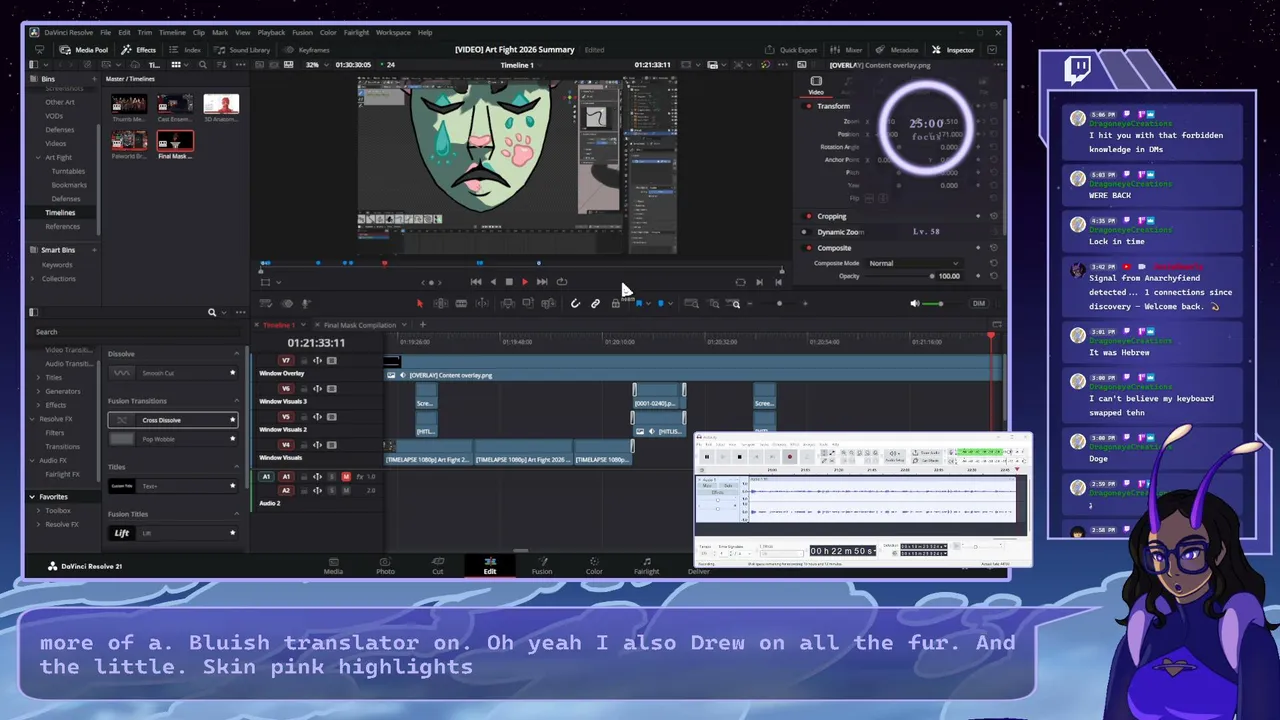Select the Trim Edit Mode tool
This screenshot has height=720, width=1280.
click(441, 303)
